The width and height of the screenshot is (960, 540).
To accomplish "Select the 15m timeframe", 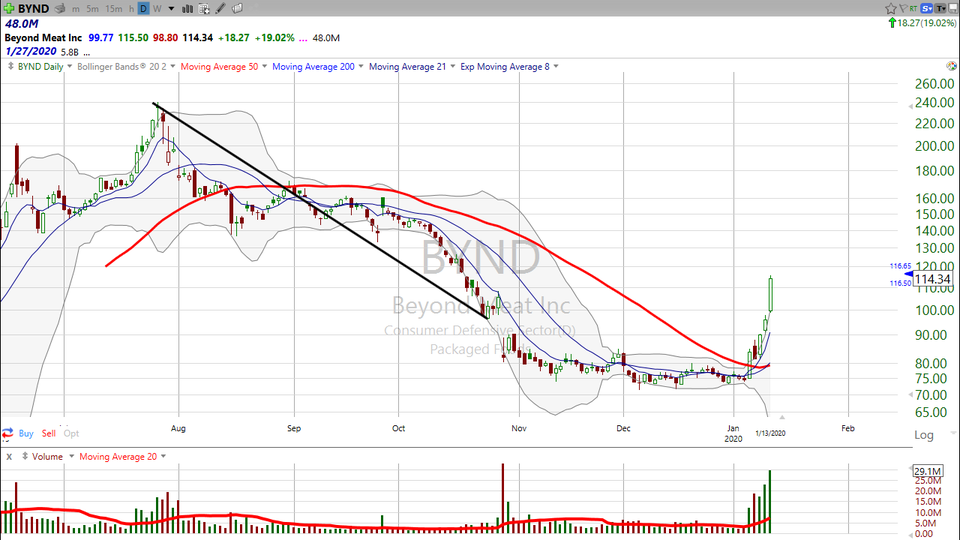I will 113,9.
